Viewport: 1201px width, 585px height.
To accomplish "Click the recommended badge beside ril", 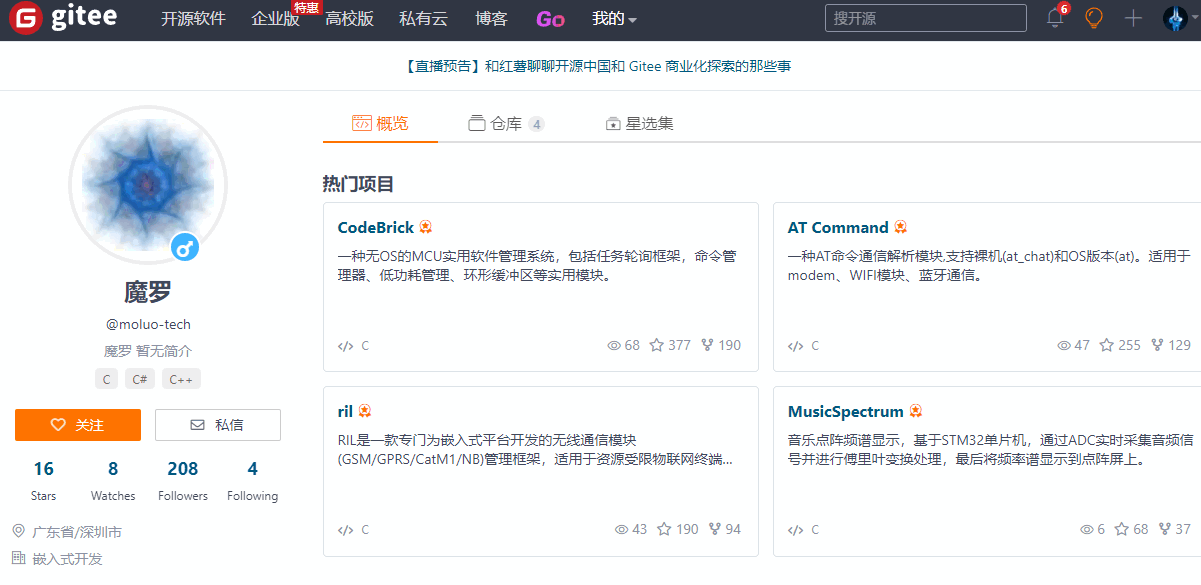I will [x=365, y=411].
